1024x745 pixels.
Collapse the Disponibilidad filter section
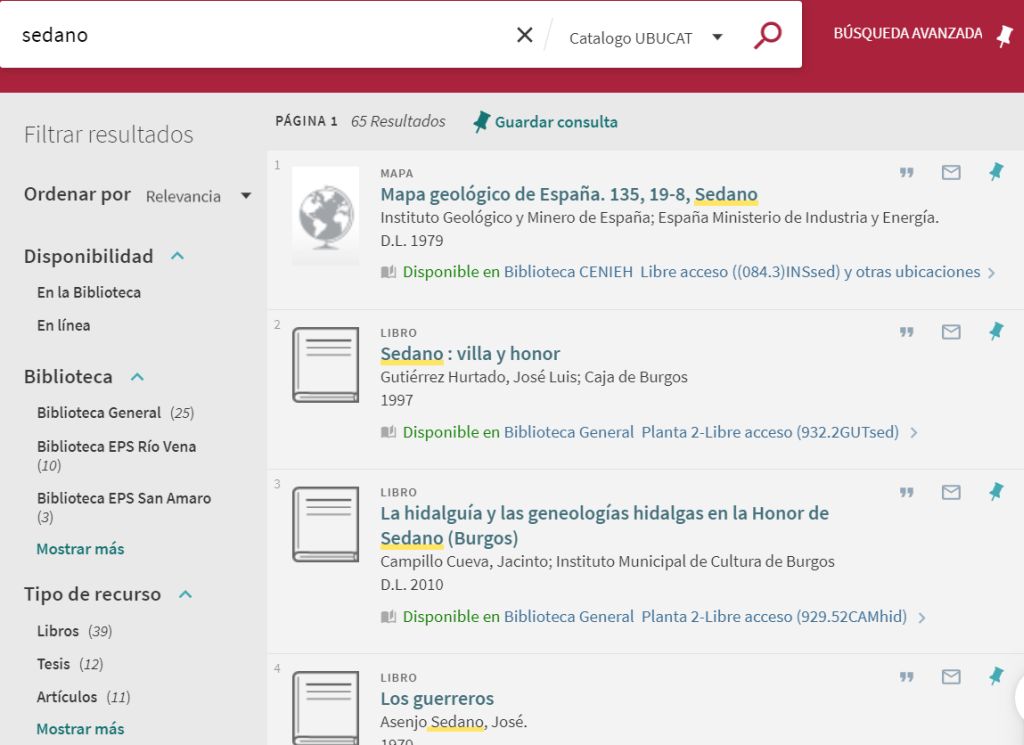(x=177, y=256)
